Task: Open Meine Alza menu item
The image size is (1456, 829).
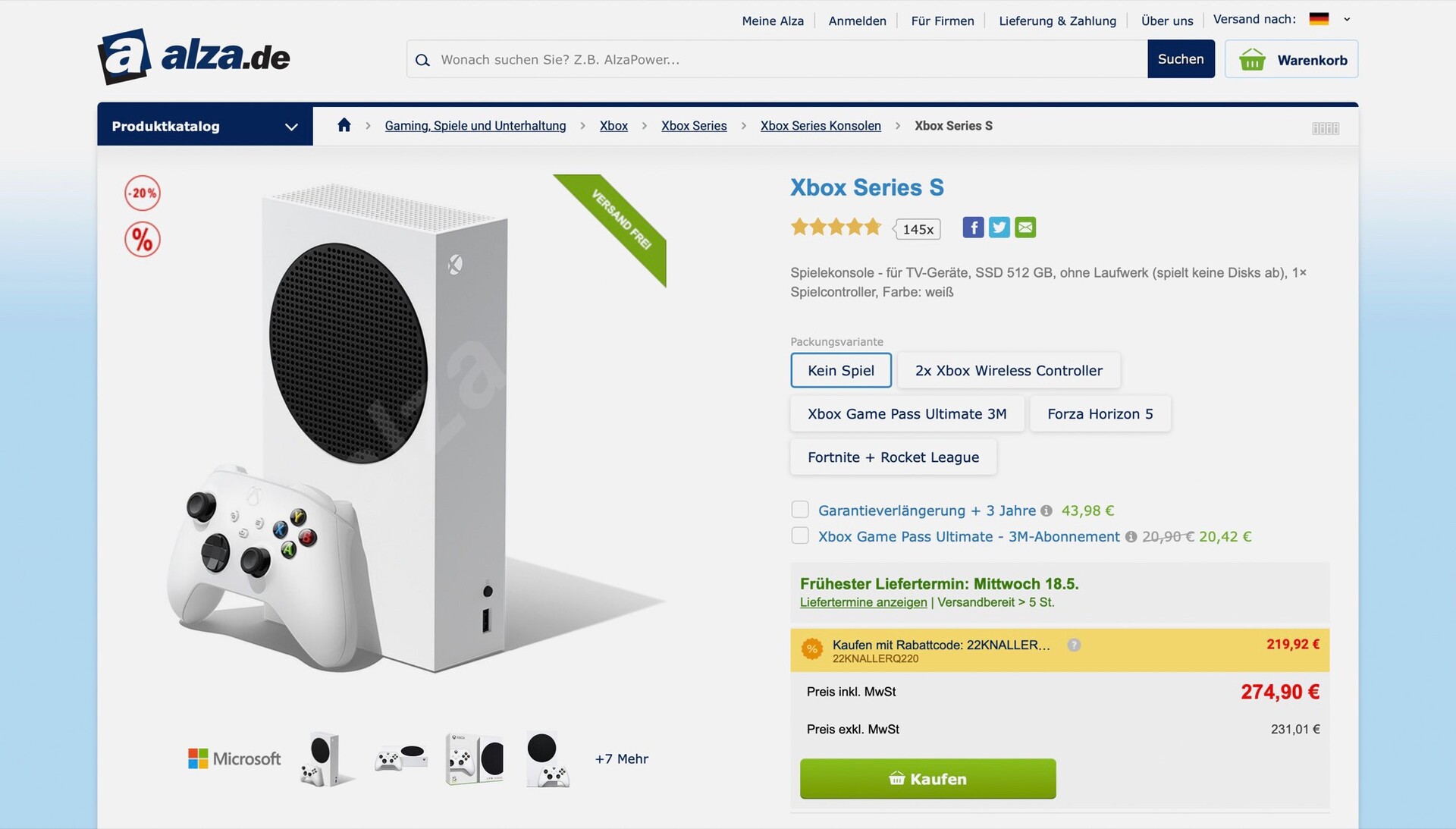Action: [x=773, y=21]
